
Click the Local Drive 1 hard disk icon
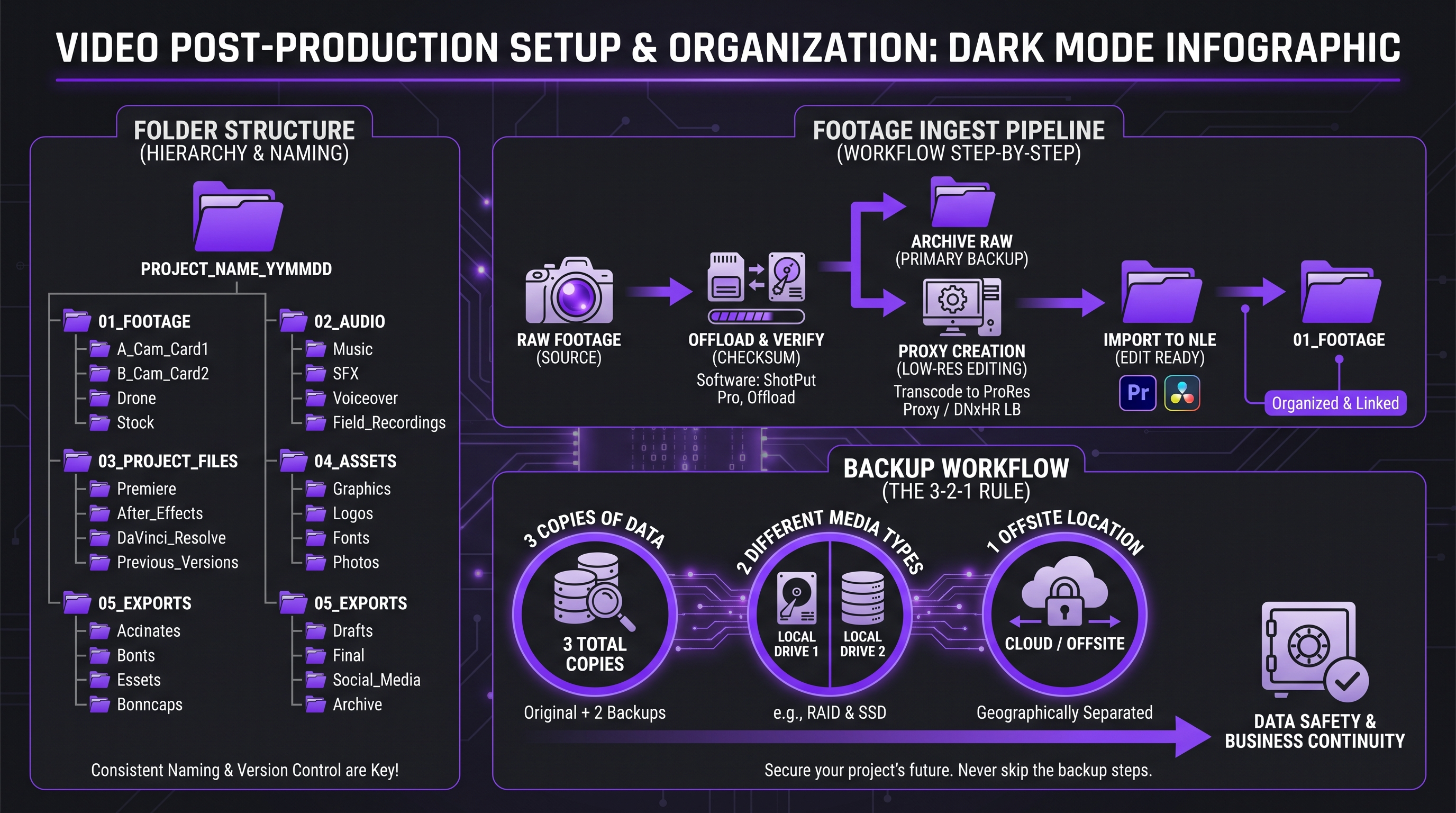[x=797, y=599]
